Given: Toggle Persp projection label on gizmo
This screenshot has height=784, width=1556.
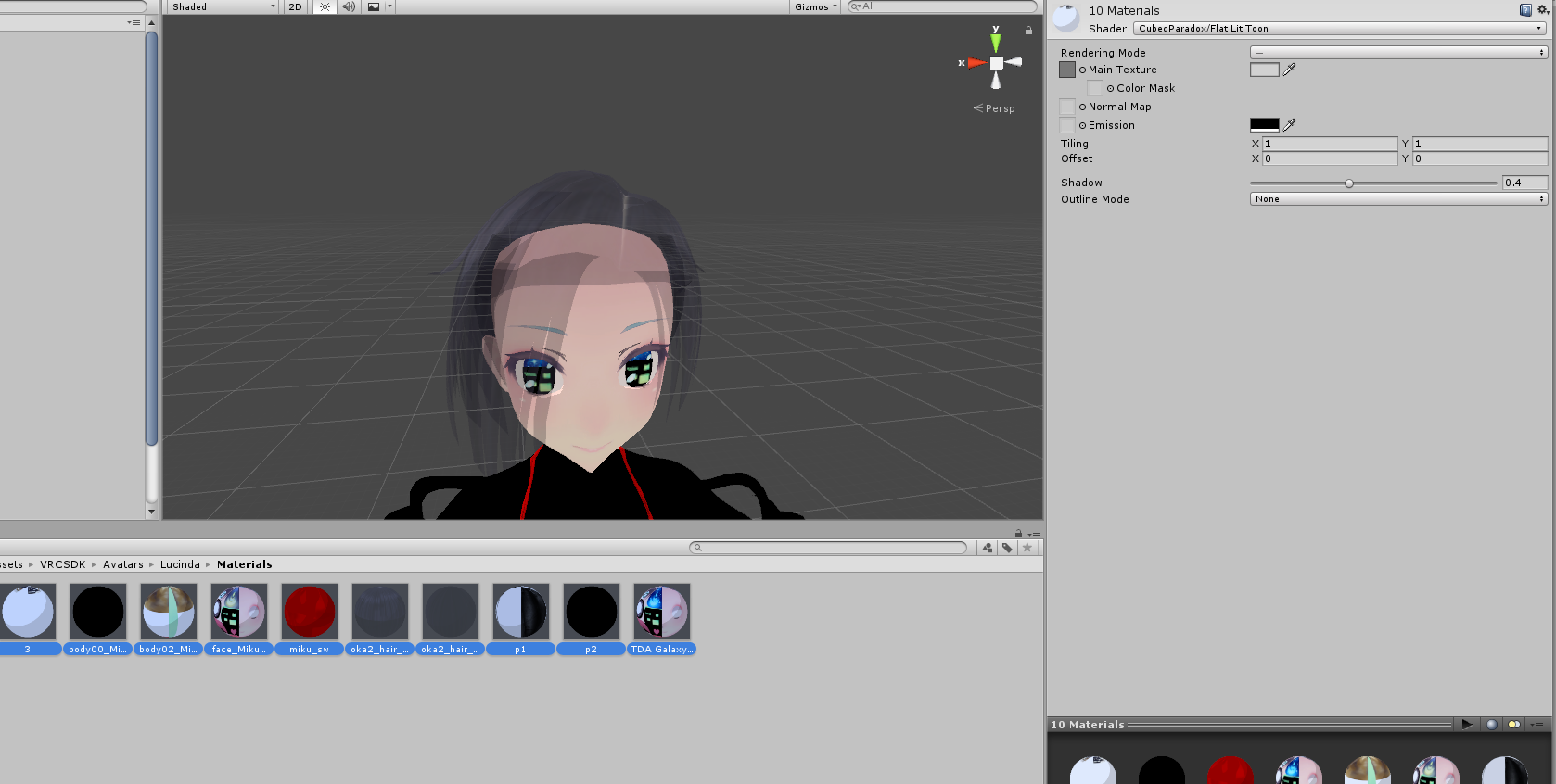Looking at the screenshot, I should [994, 108].
